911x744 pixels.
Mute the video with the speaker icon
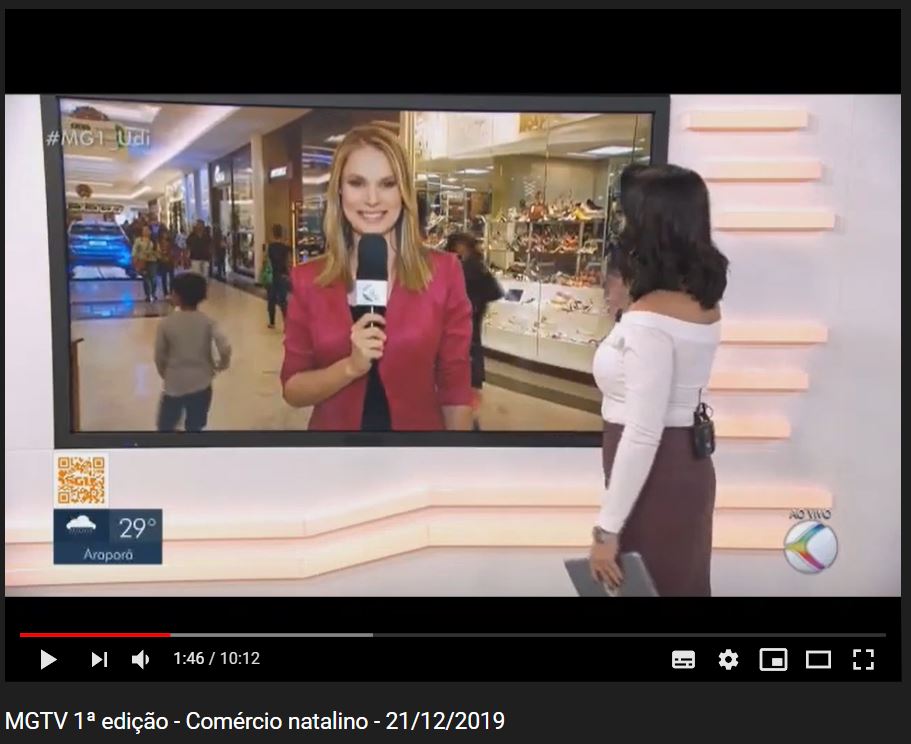[141, 659]
